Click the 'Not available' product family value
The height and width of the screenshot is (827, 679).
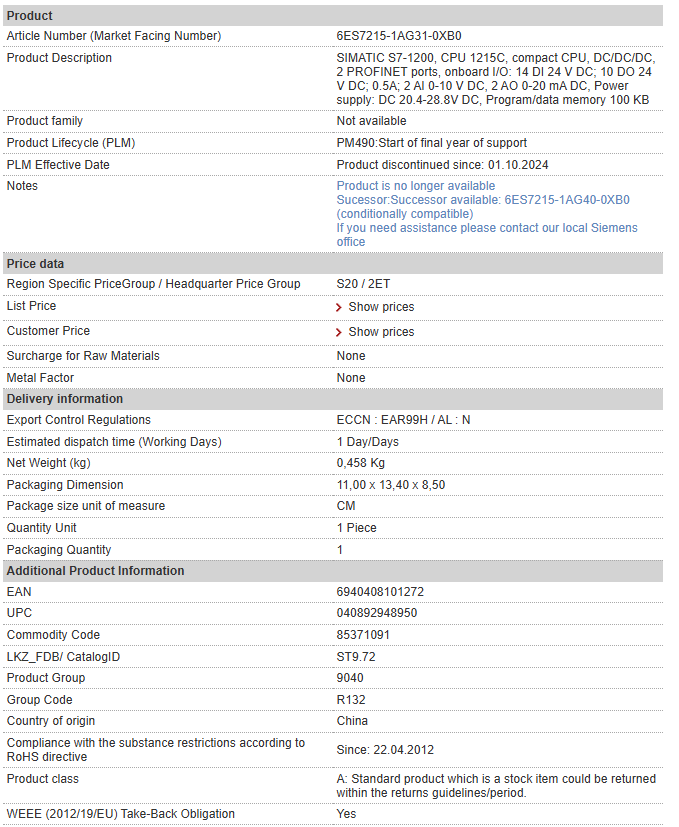click(x=371, y=121)
